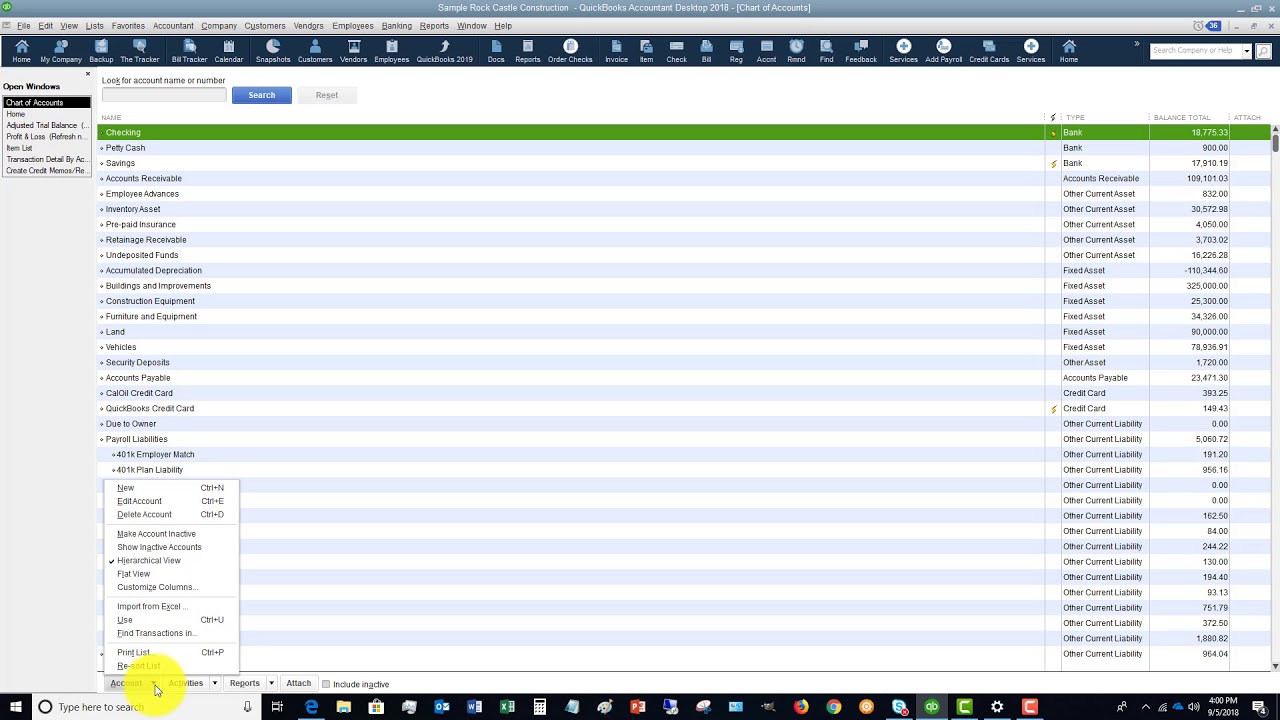Open Customers center icon
Viewport: 1280px width, 720px height.
pos(315,51)
